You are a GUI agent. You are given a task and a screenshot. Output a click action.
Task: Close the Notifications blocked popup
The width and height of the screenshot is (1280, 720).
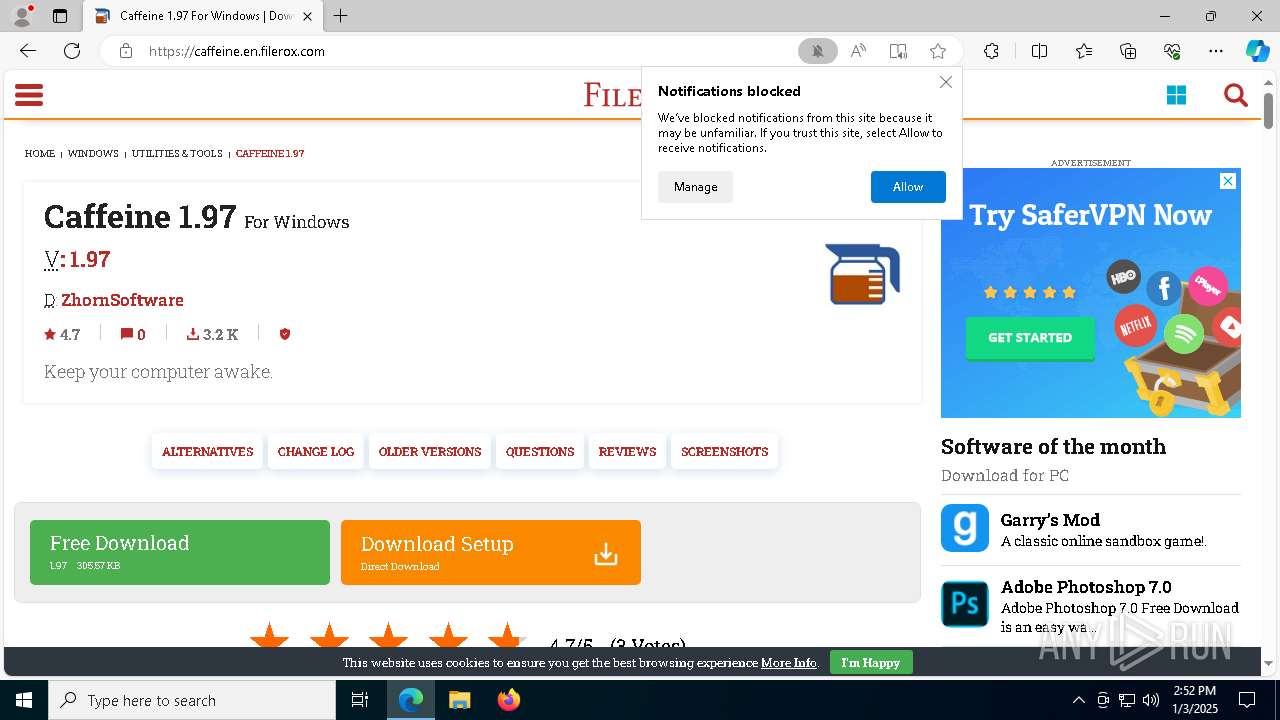coord(945,82)
